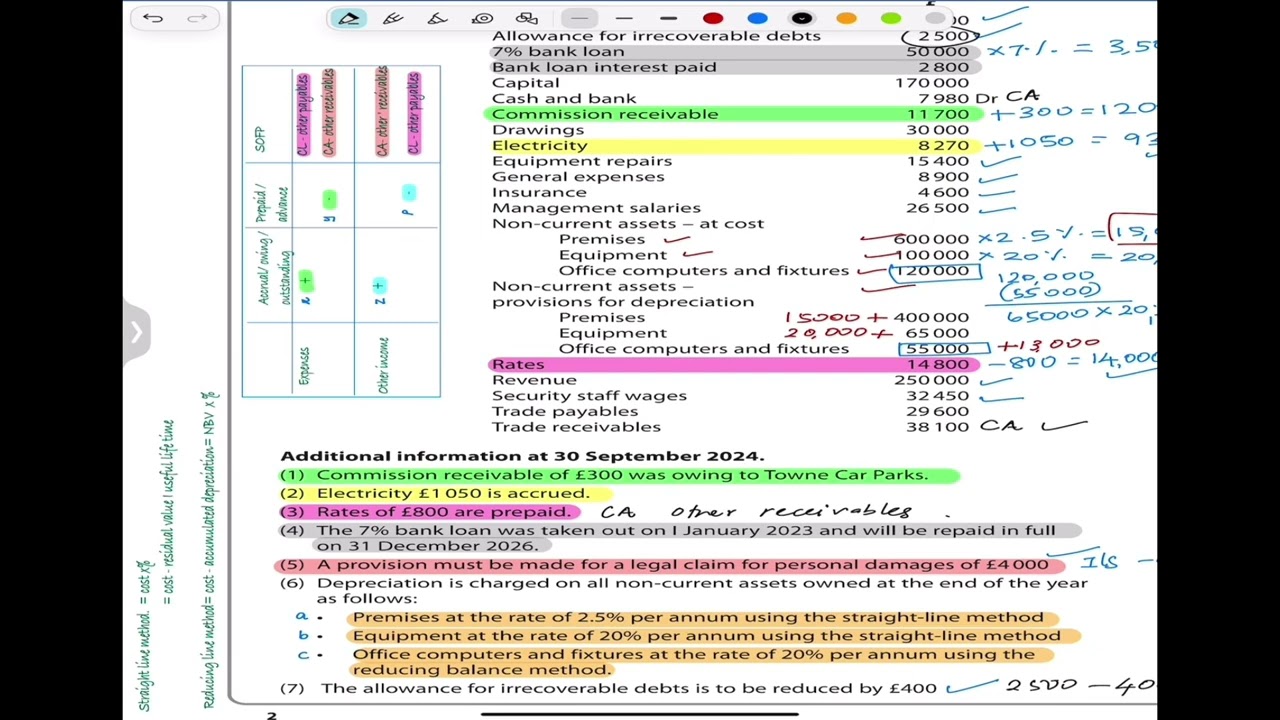1280x720 pixels.
Task: Click the '250 000' revenue value
Action: click(x=931, y=380)
